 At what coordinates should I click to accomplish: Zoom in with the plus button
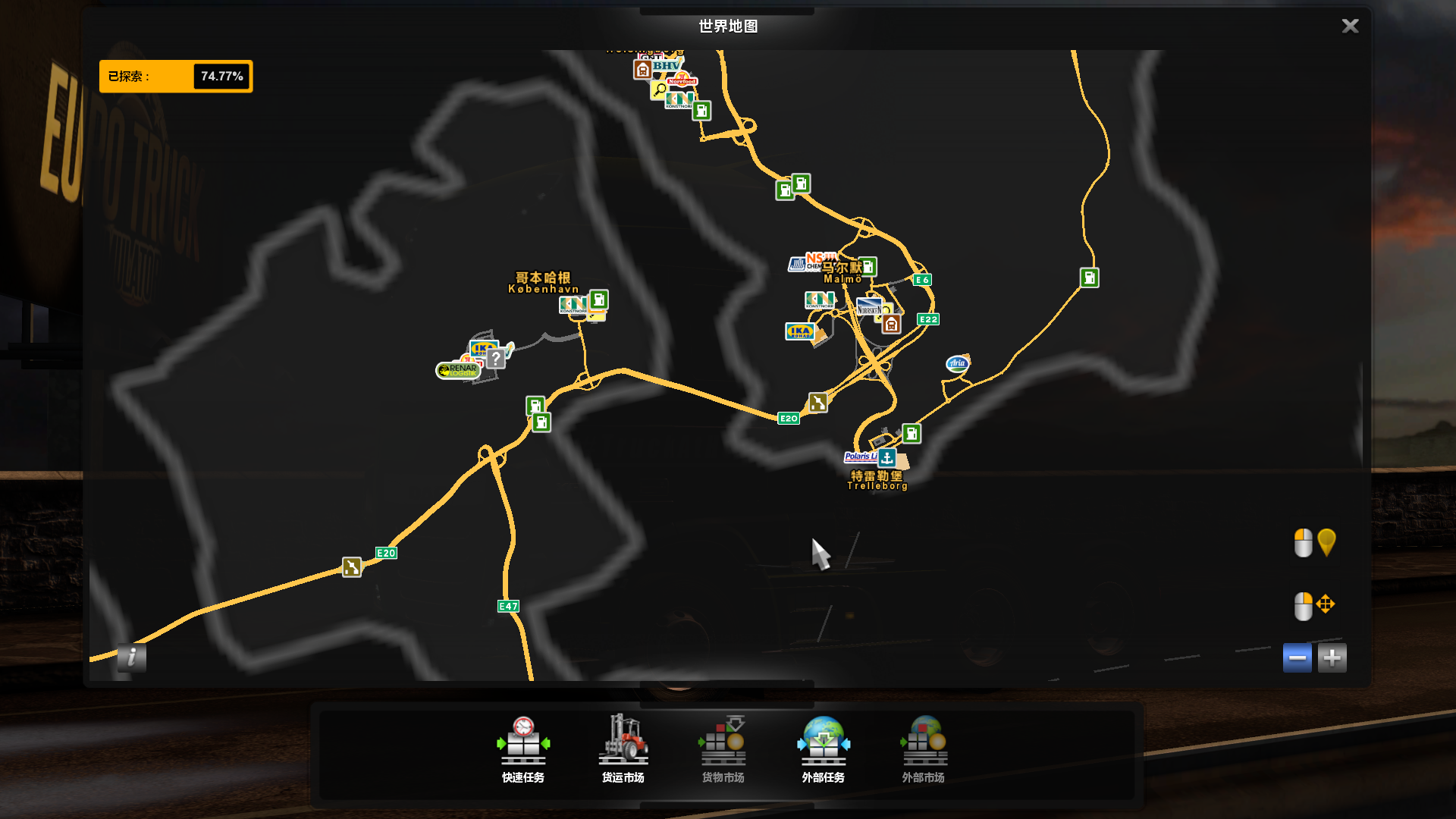click(1332, 657)
